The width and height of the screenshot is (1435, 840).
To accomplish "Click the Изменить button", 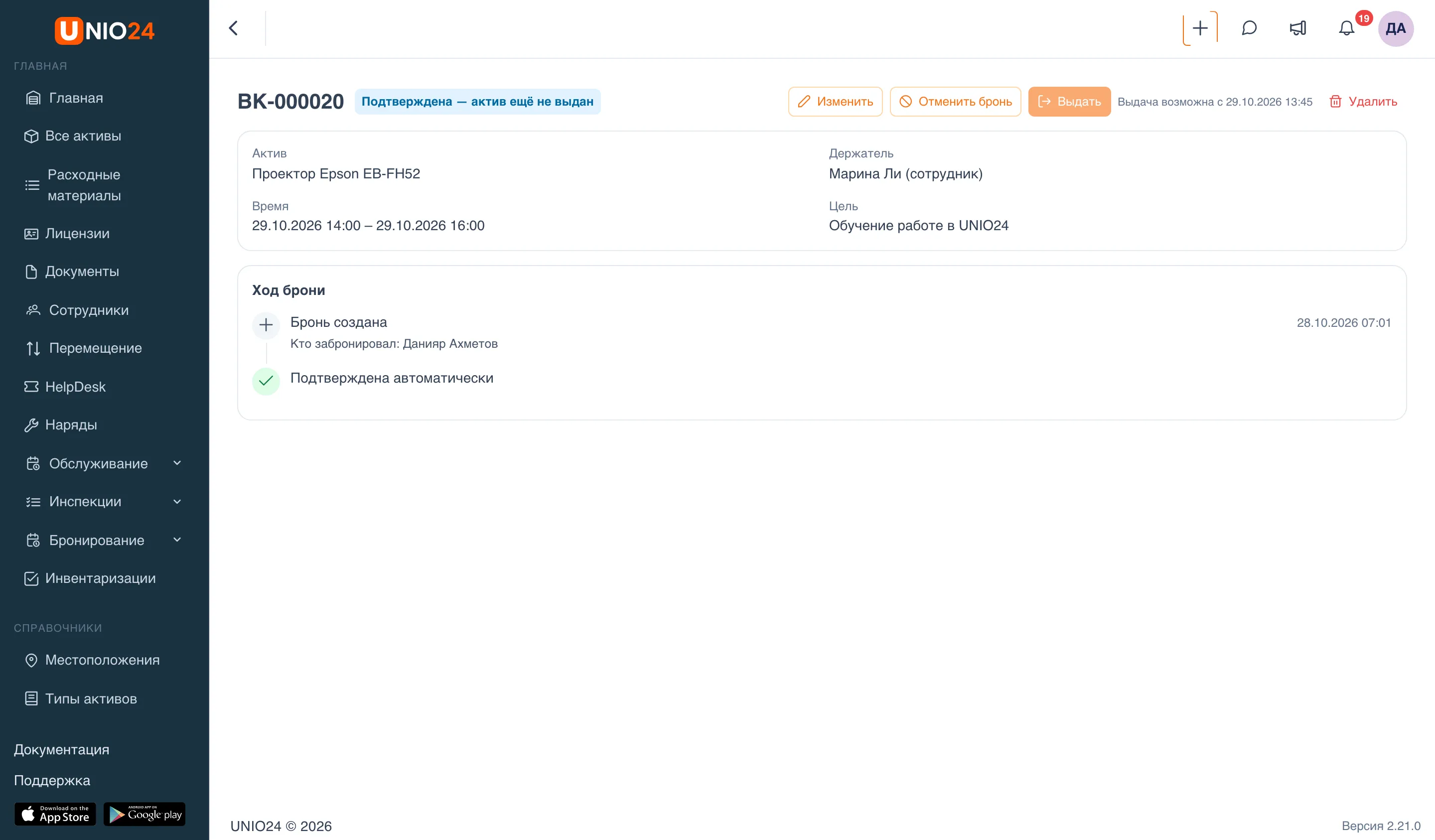I will [835, 101].
